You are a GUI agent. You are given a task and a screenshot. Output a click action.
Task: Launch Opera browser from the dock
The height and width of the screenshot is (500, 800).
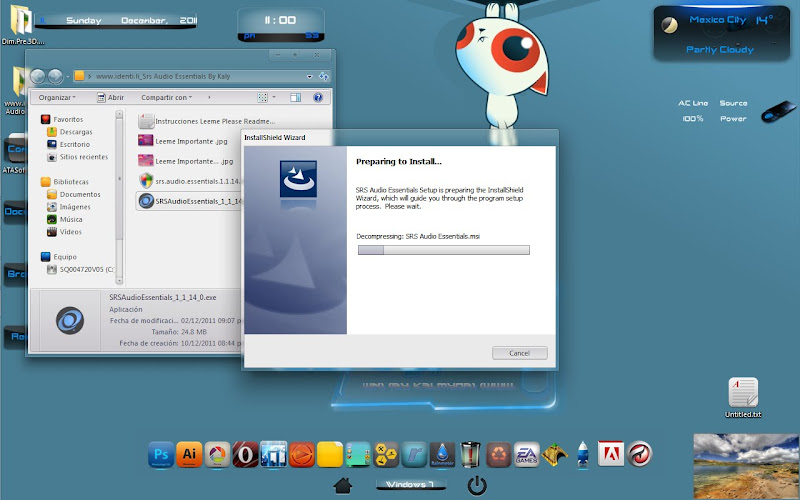(245, 454)
